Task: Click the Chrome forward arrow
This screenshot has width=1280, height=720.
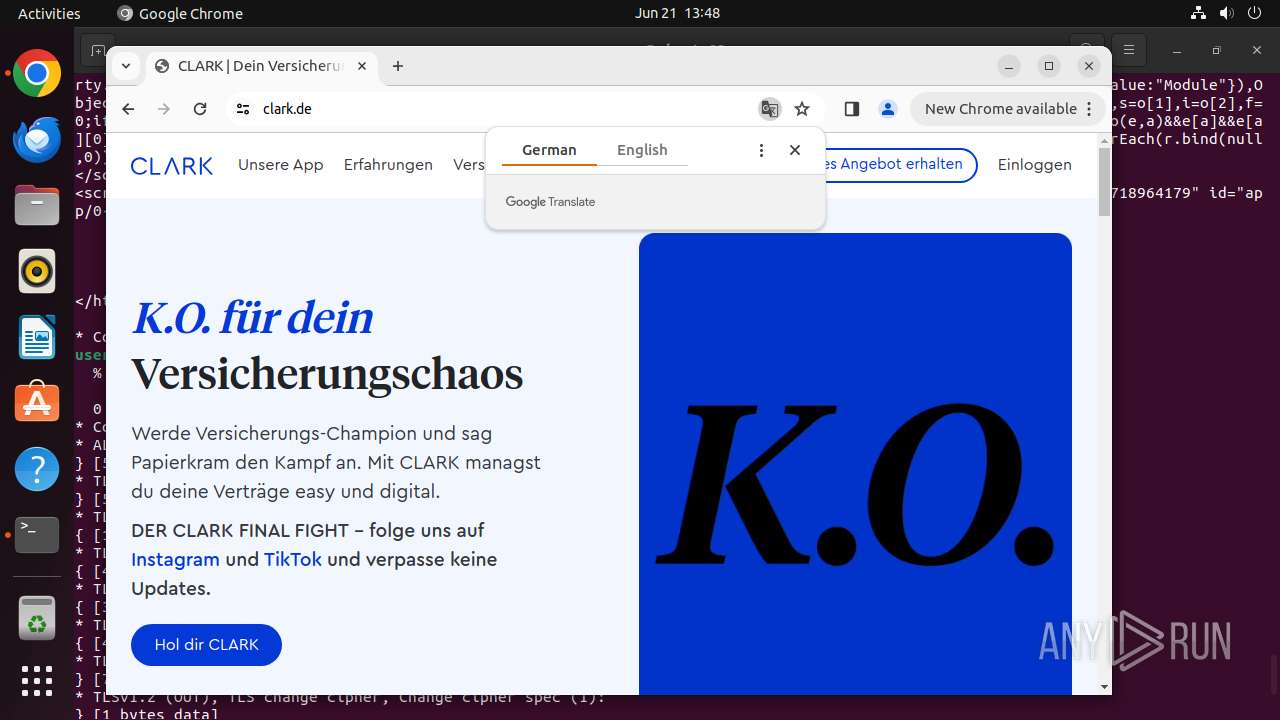Action: click(164, 109)
